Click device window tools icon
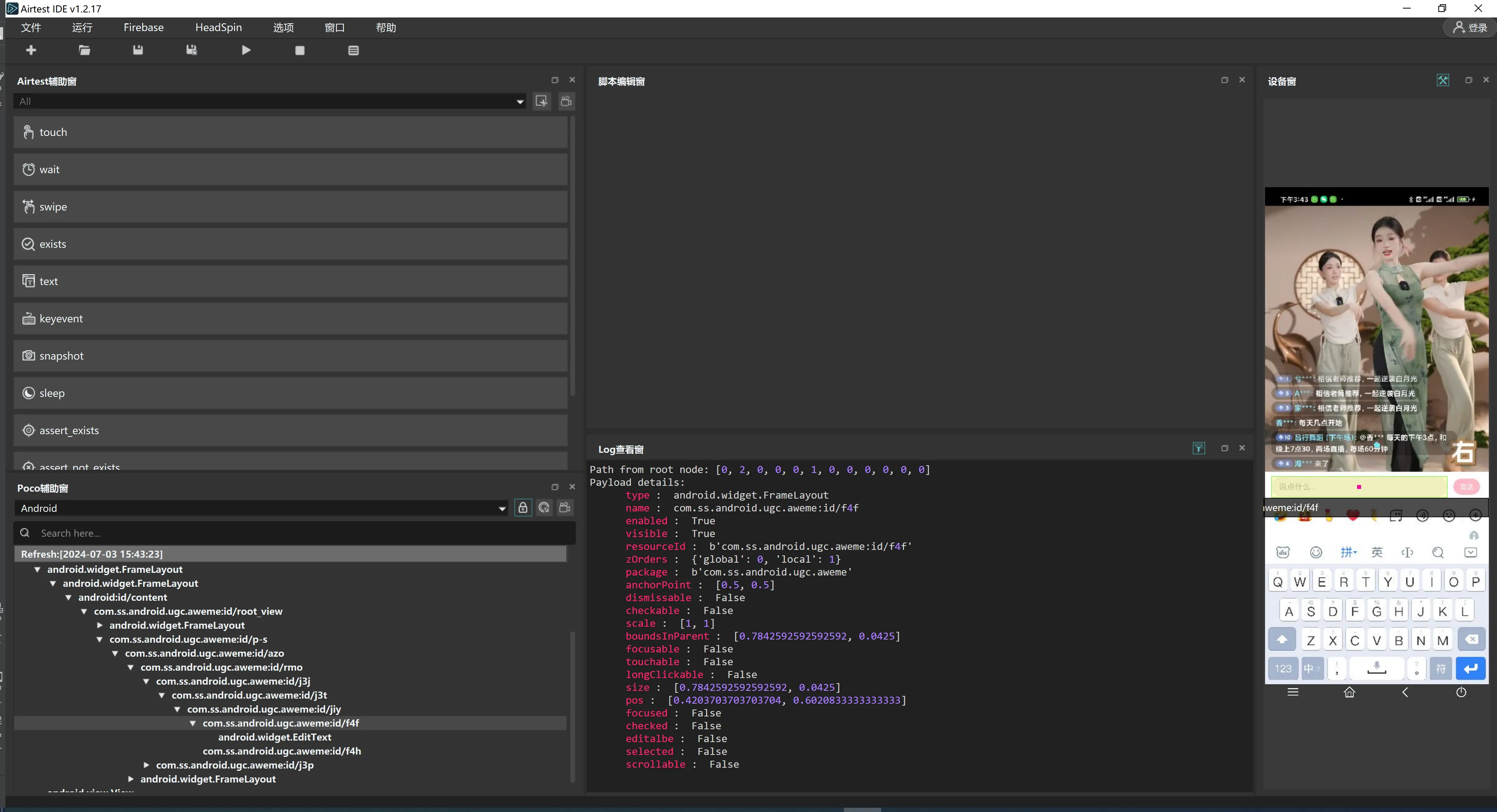 (x=1443, y=80)
